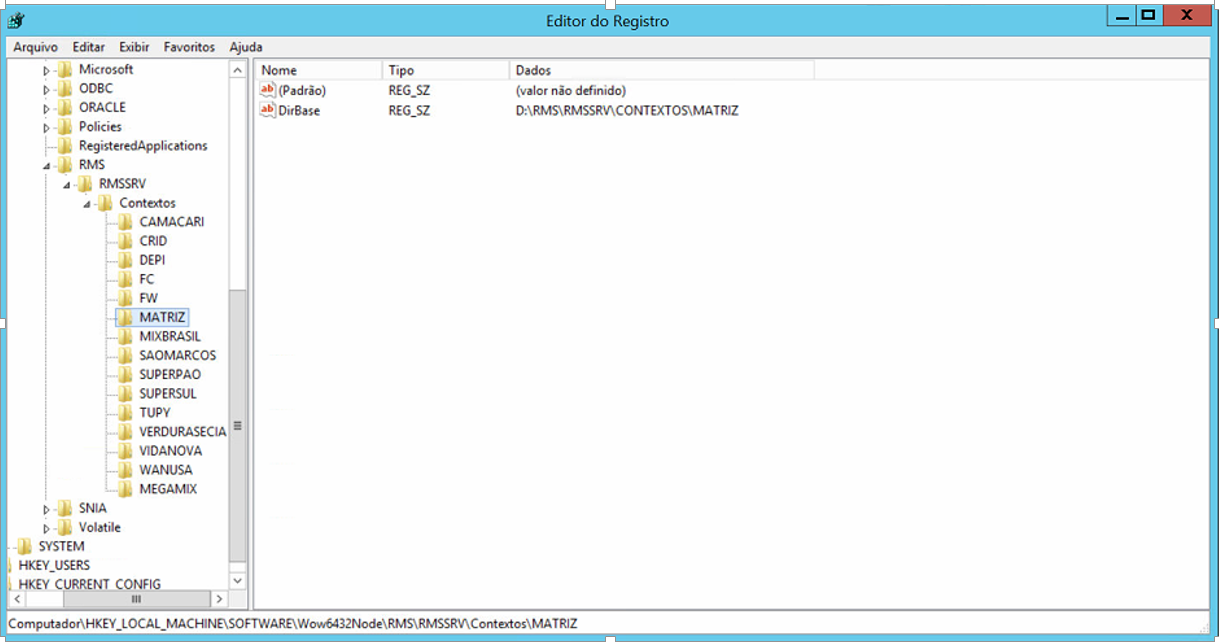Image resolution: width=1219 pixels, height=642 pixels.
Task: Click the VIDANOVA folder icon
Action: 124,450
